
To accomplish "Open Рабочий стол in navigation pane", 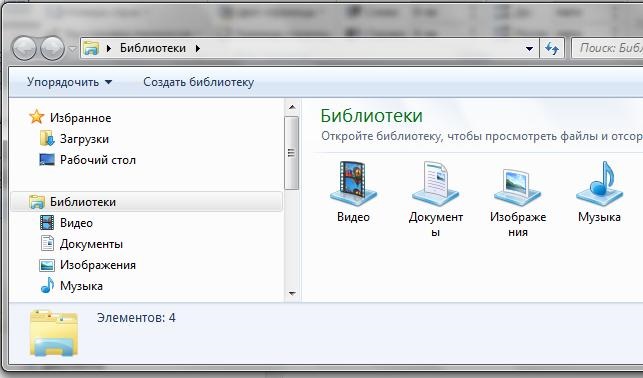I will point(98,160).
